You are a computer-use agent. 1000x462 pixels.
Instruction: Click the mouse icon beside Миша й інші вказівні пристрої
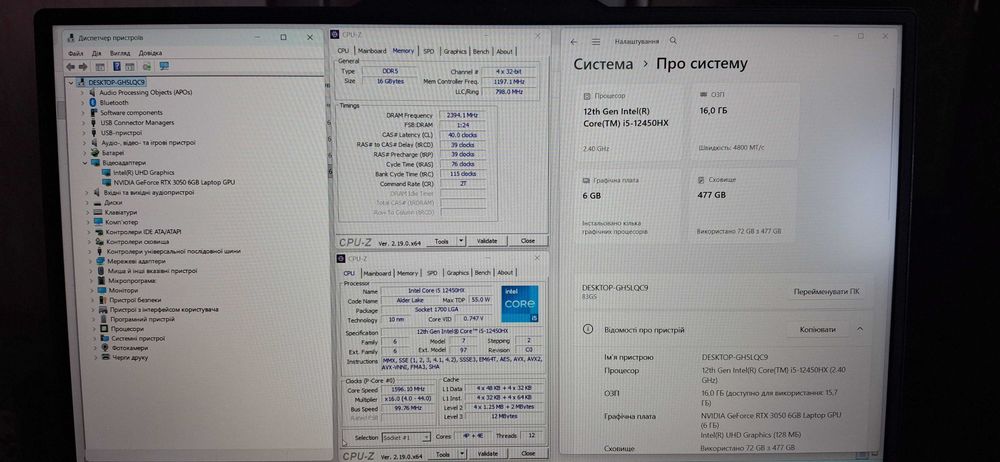click(x=101, y=271)
